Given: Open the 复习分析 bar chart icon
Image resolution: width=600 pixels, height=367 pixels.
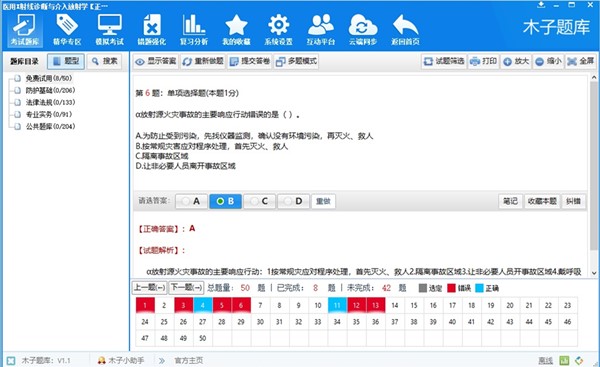Looking at the screenshot, I should tap(194, 30).
